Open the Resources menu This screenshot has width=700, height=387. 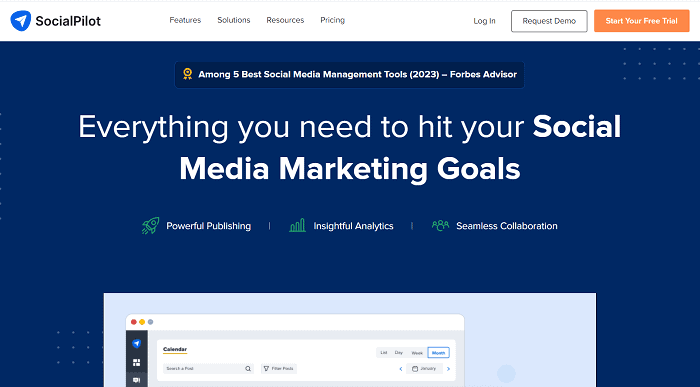click(x=285, y=20)
